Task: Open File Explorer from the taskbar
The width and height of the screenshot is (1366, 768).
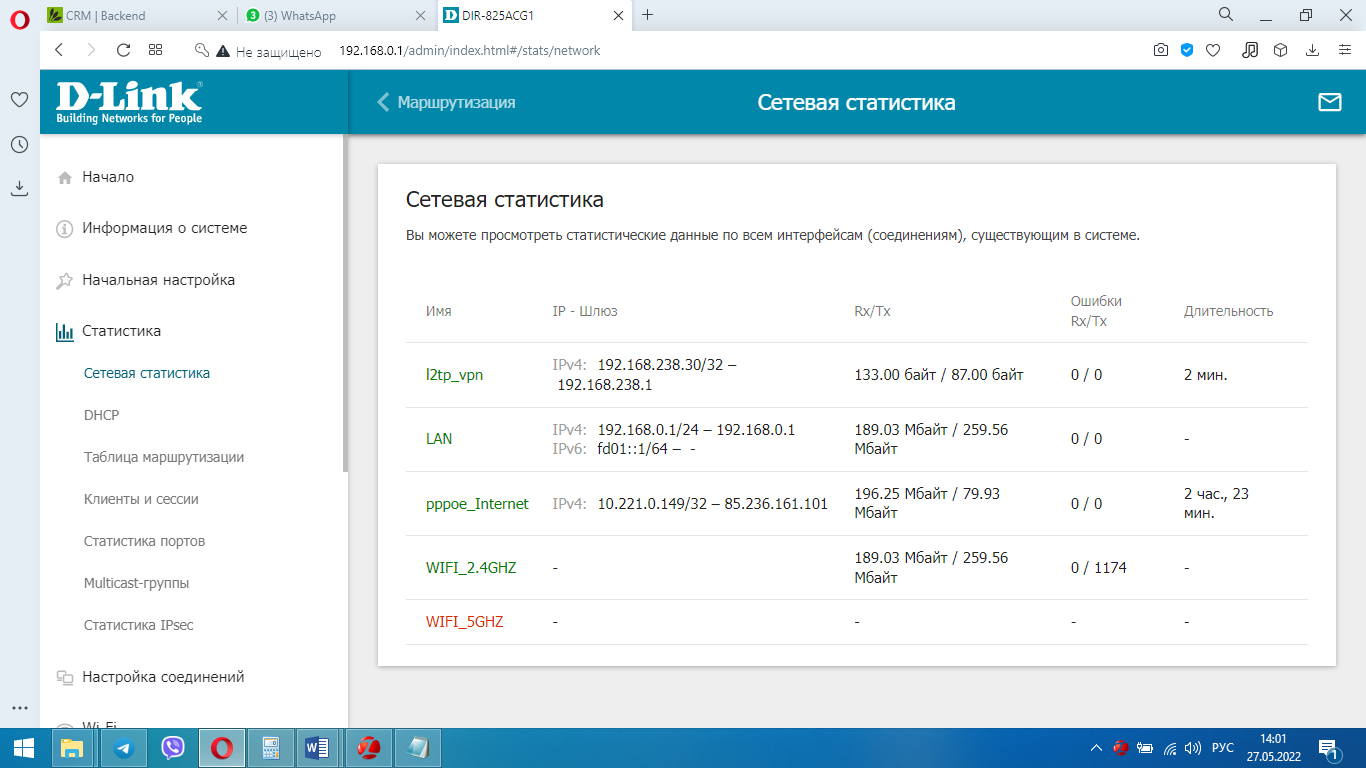Action: click(x=72, y=748)
